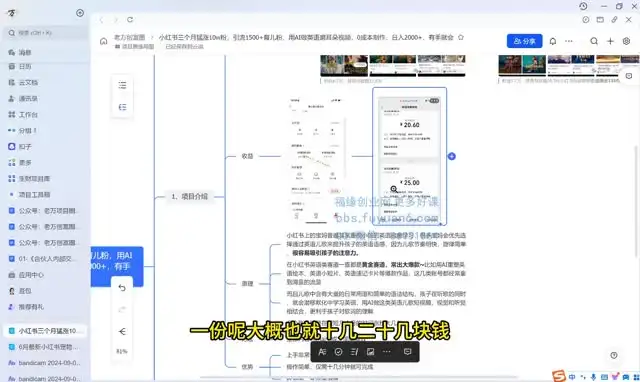Select tab 6月最新小红书宠物… in sidebar
640x382 pixels.
[45, 347]
